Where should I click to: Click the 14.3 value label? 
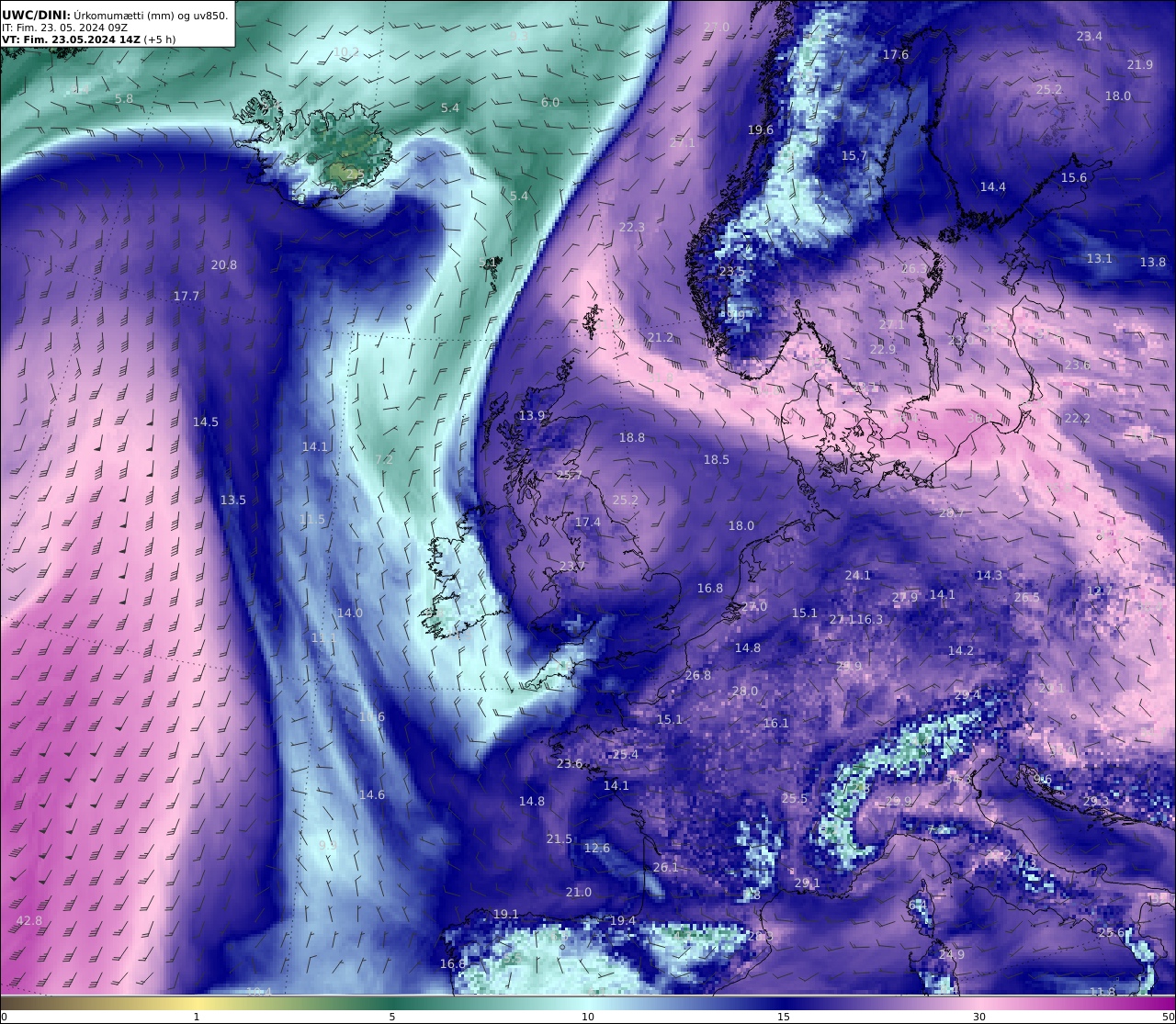989,575
